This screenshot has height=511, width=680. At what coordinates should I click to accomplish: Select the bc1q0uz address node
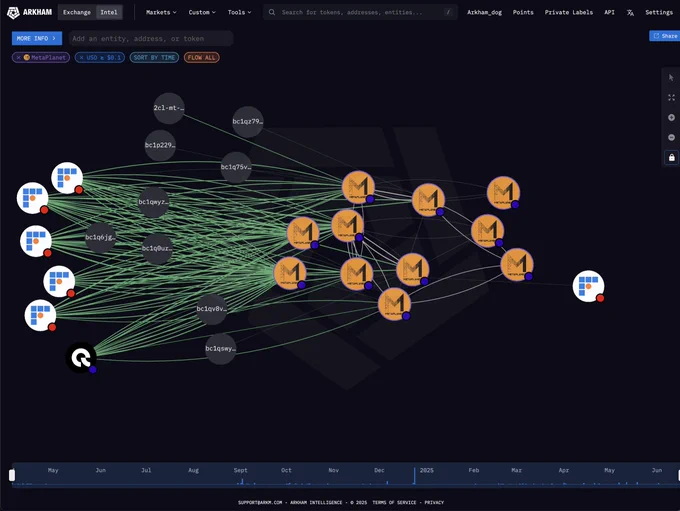tap(157, 248)
